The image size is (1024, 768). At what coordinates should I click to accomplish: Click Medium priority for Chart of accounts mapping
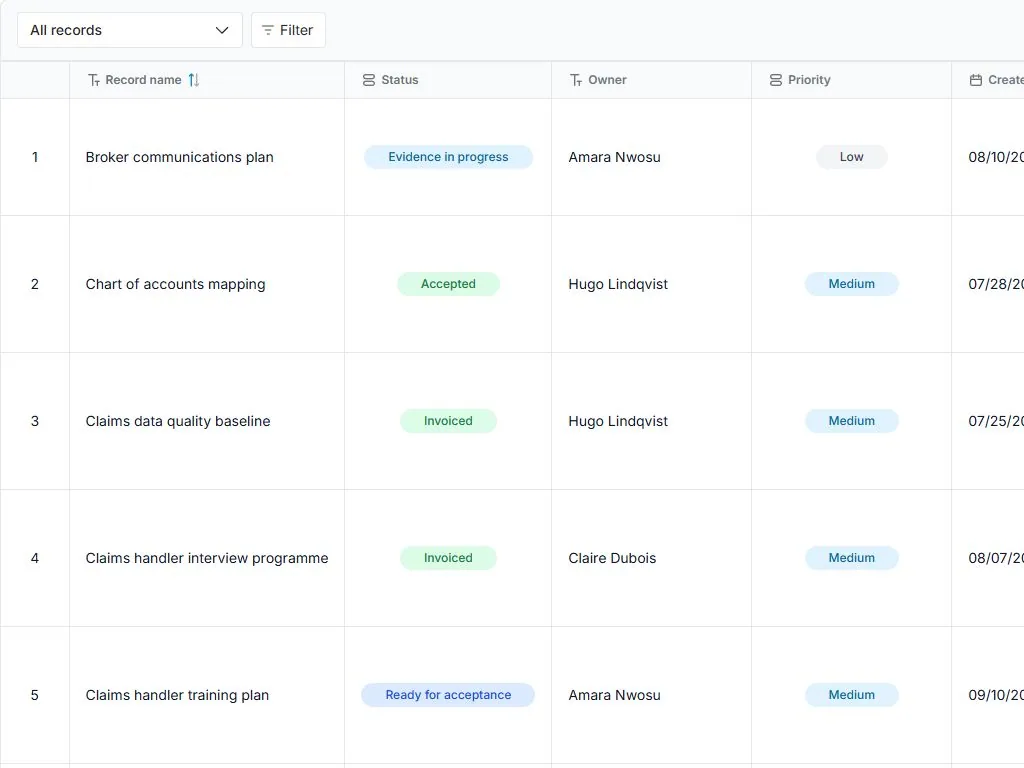click(x=852, y=284)
